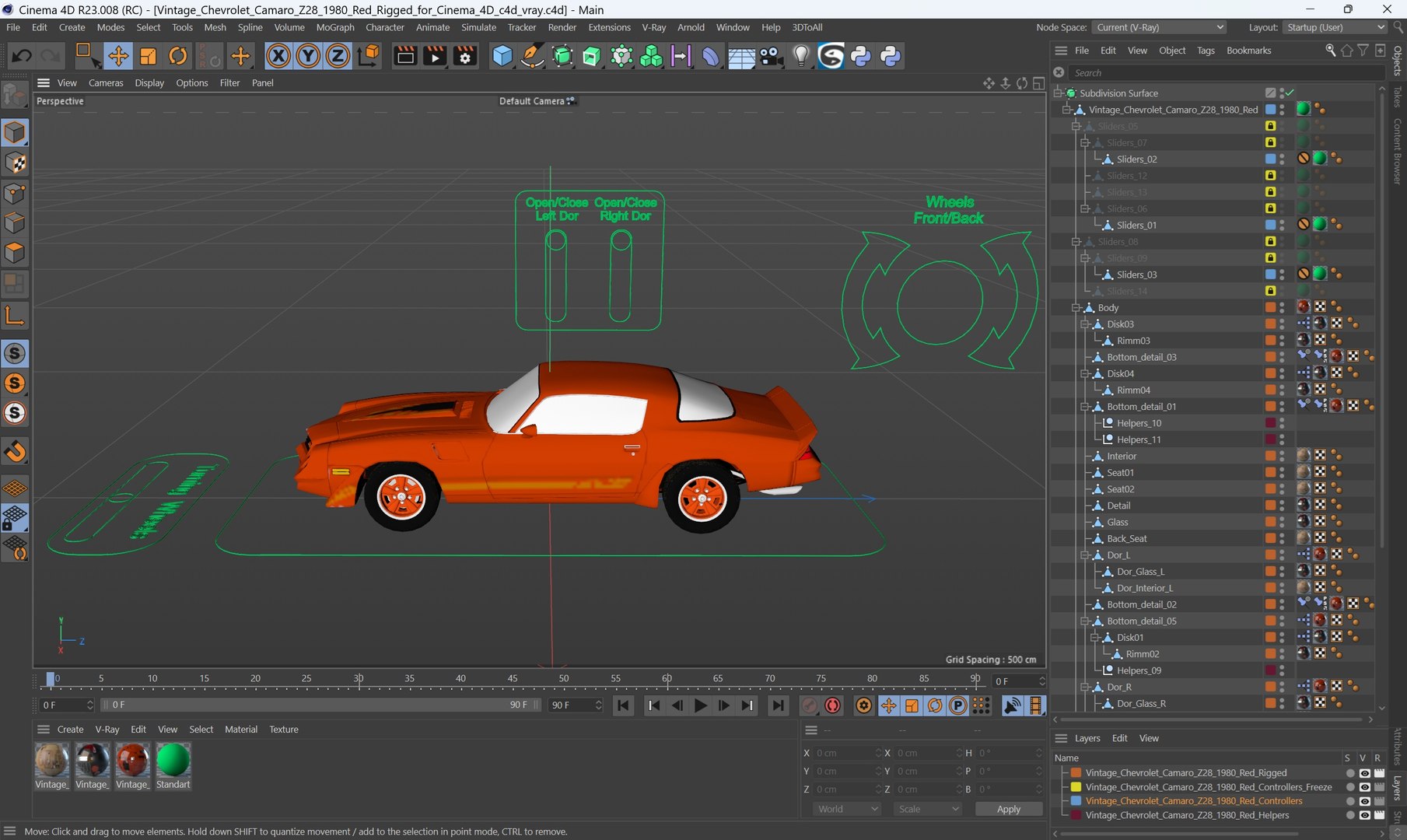Select the Rotate tool
Viewport: 1407px width, 840px height.
178,56
